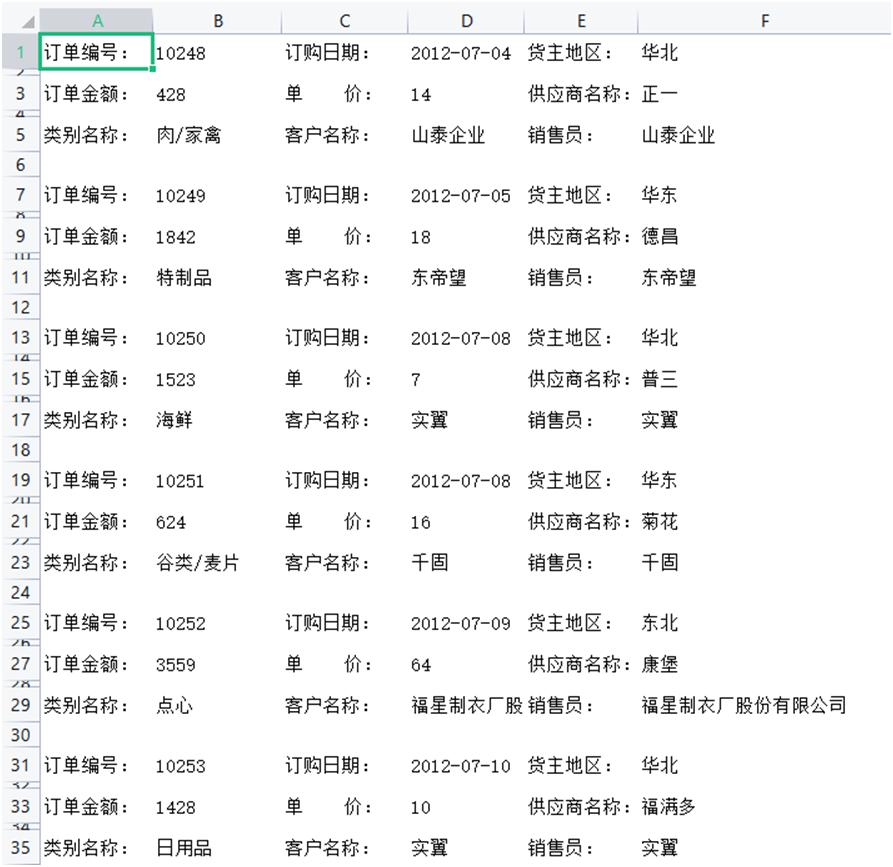Select cell A1 labeled 订单编号
The image size is (893, 867).
(x=96, y=52)
